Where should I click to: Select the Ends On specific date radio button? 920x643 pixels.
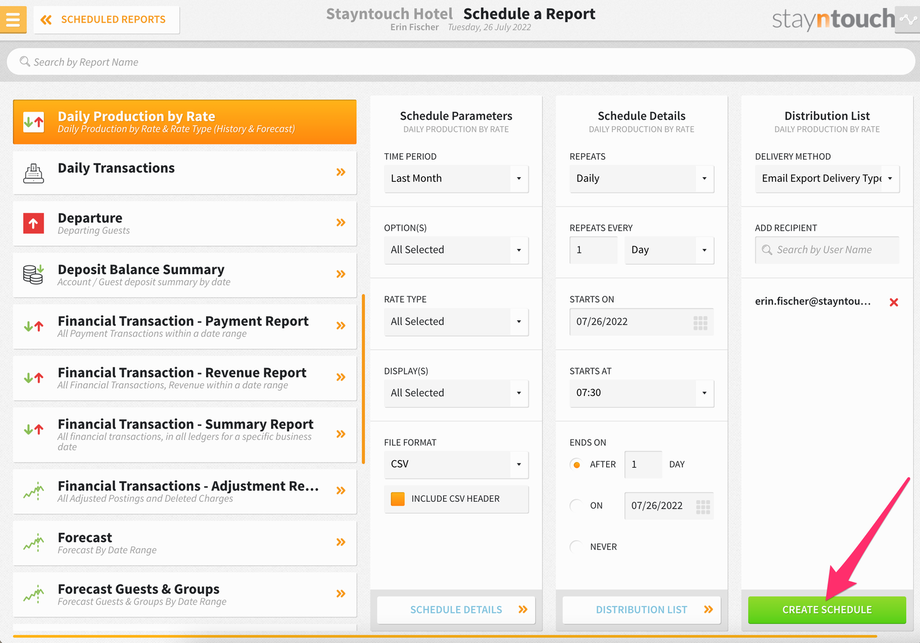(576, 506)
